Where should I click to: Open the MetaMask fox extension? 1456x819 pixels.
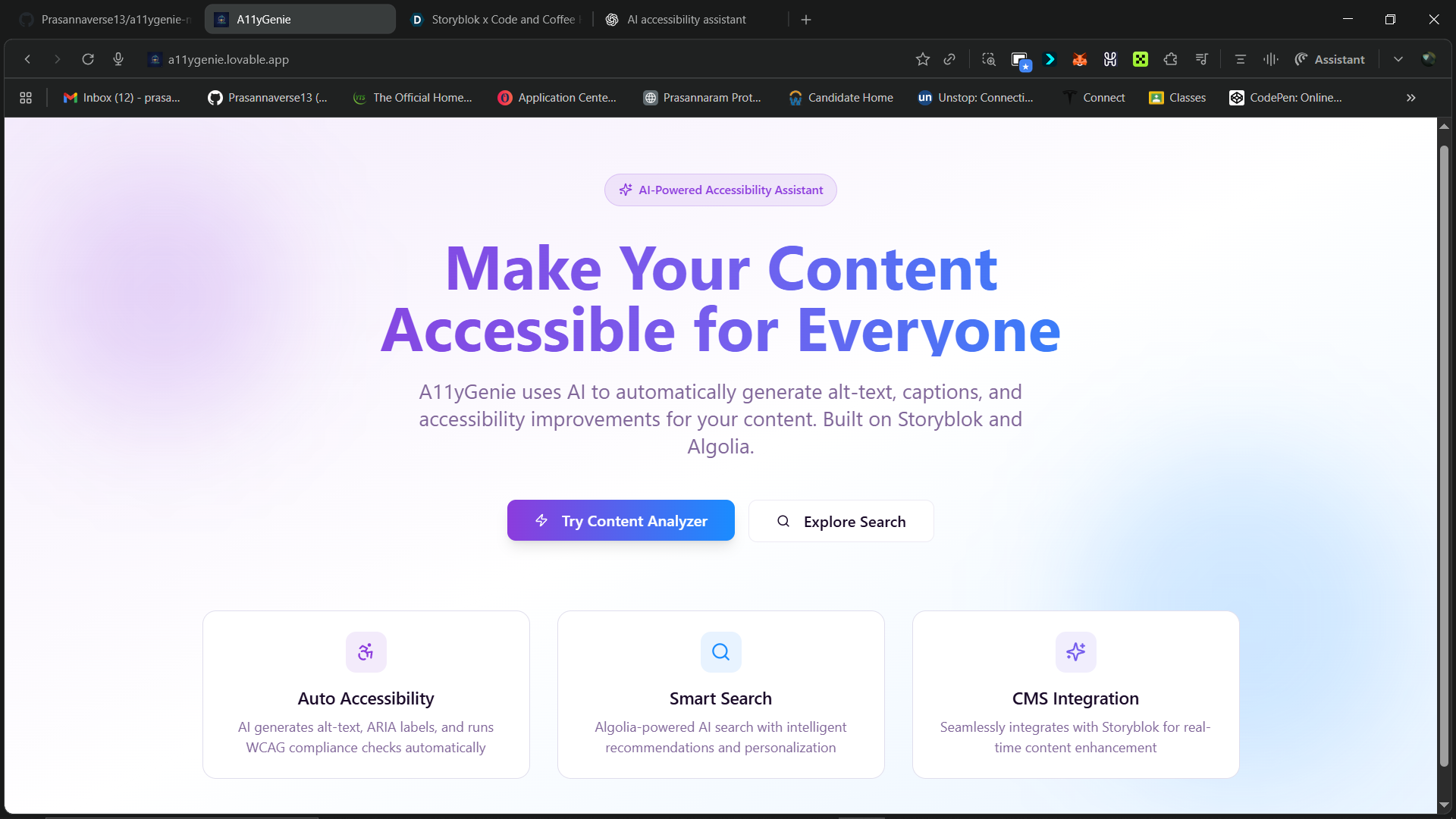[1080, 59]
